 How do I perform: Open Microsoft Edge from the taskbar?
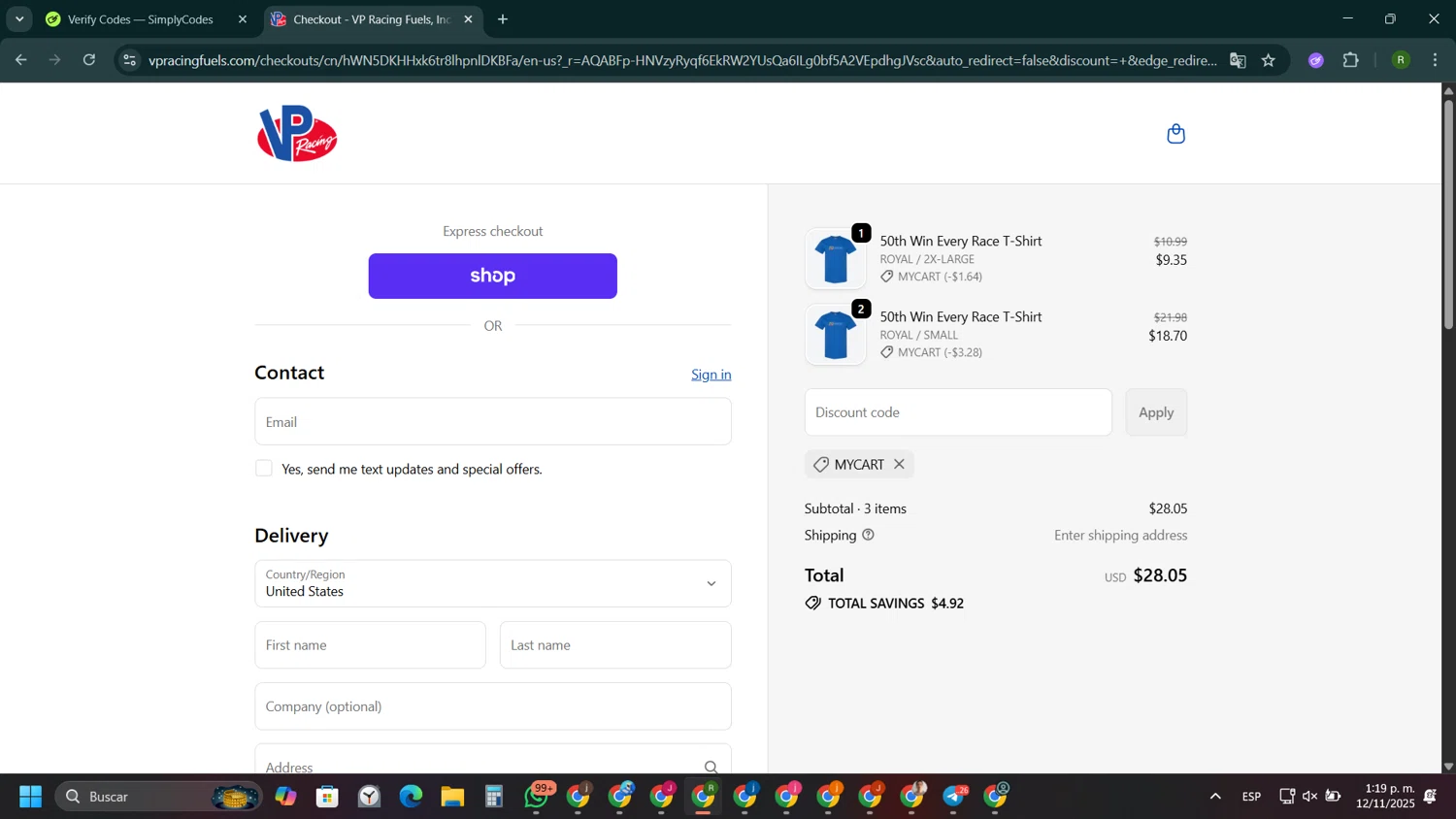tap(411, 797)
